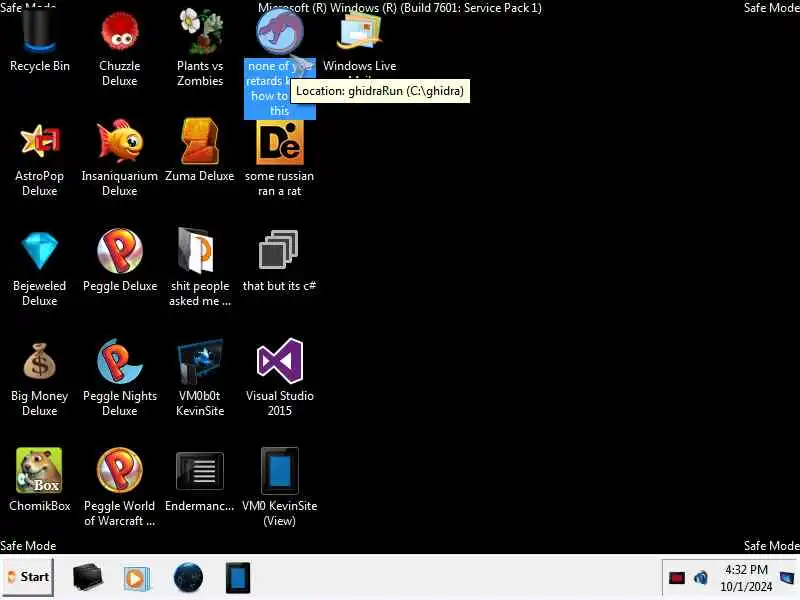Open the clock showing 4:32 PM
Screen dimensions: 800x600
746,578
